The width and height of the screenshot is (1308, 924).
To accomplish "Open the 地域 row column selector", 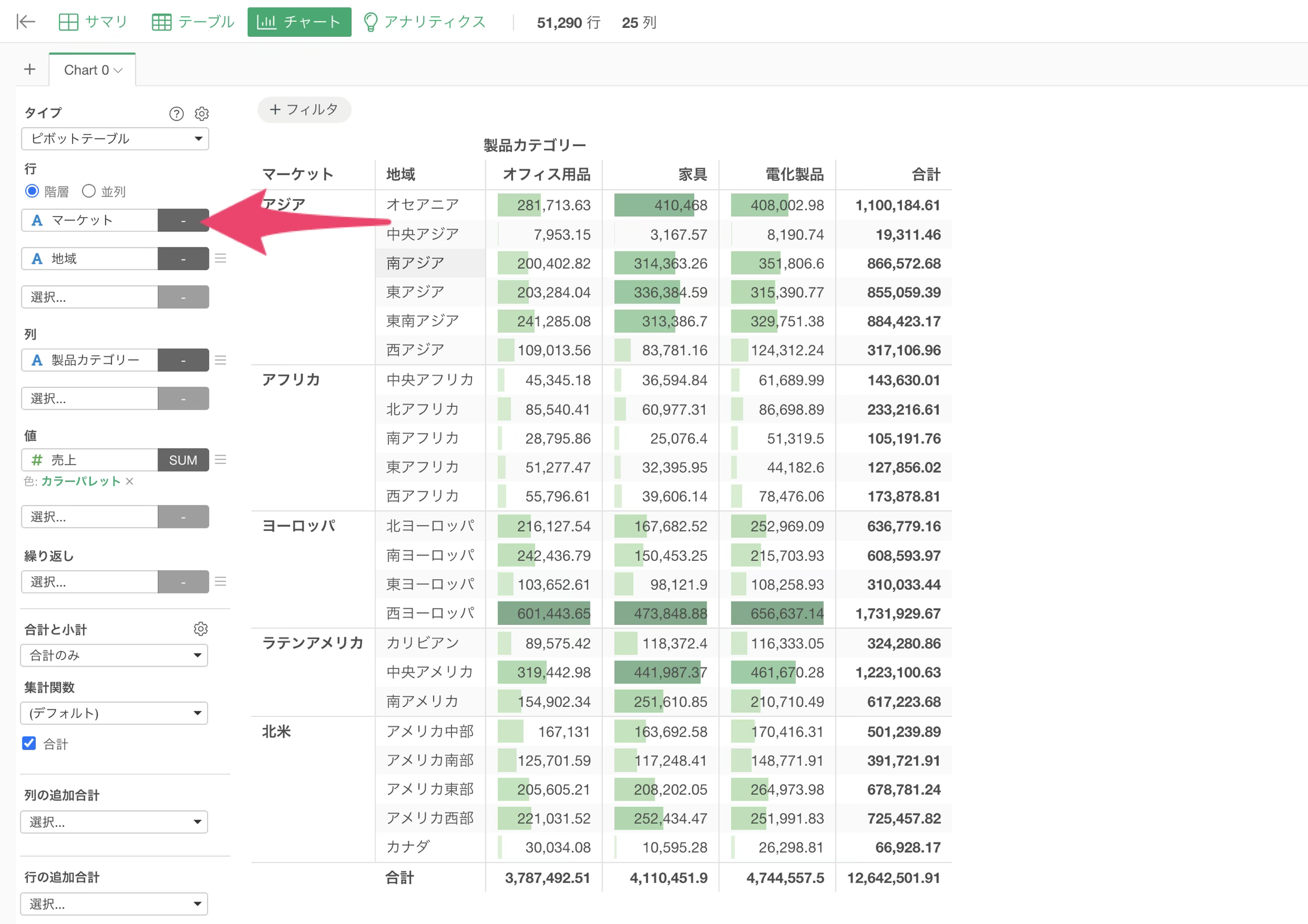I will [x=89, y=259].
